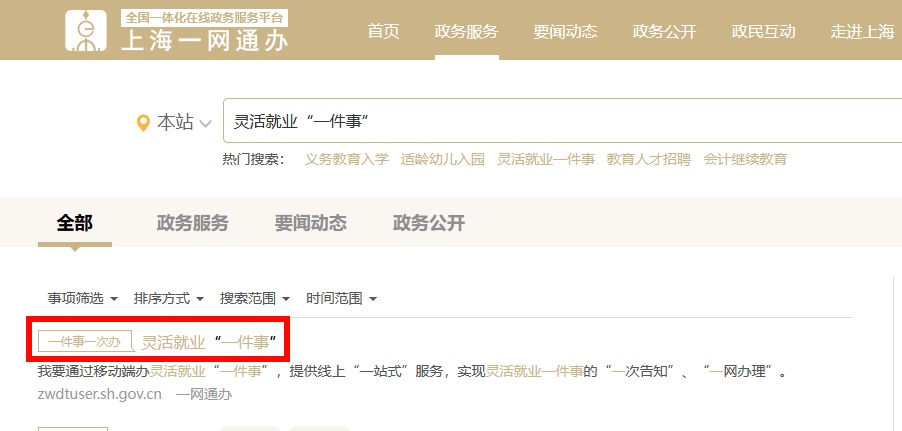This screenshot has width=902, height=431.
Task: Expand the 排序方式 sort dropdown
Action: 169,299
